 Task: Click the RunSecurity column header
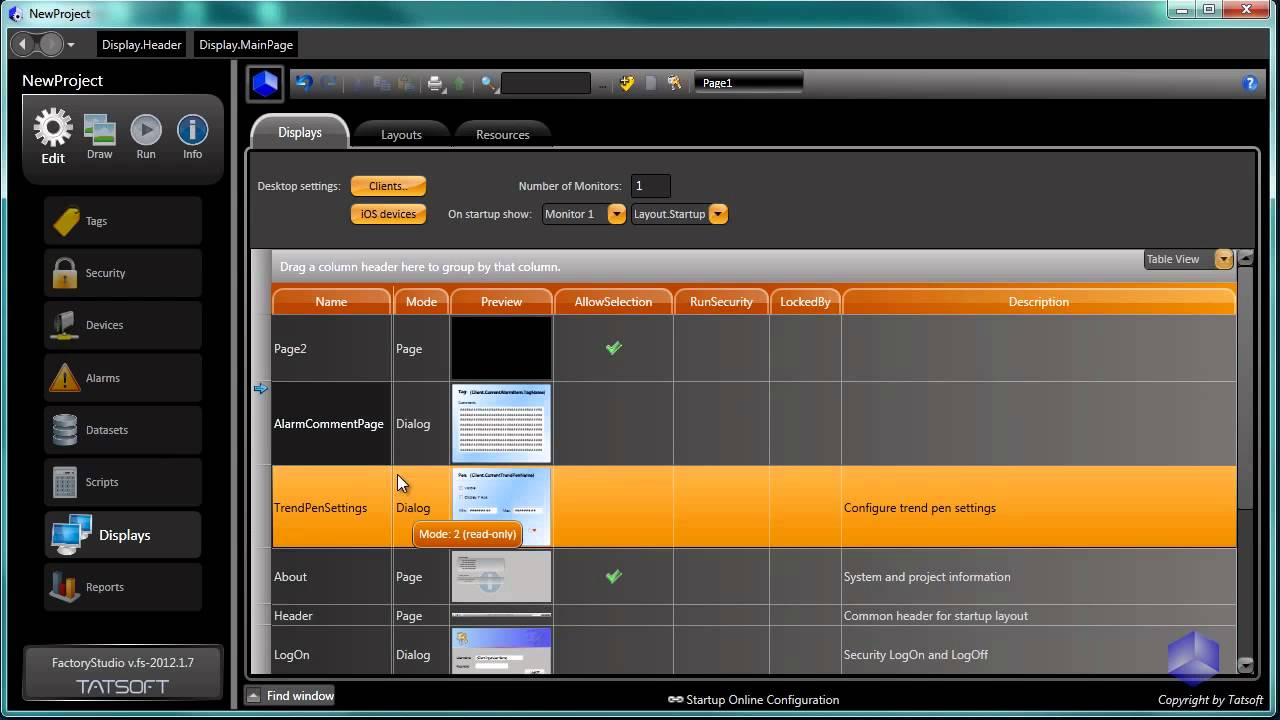721,301
